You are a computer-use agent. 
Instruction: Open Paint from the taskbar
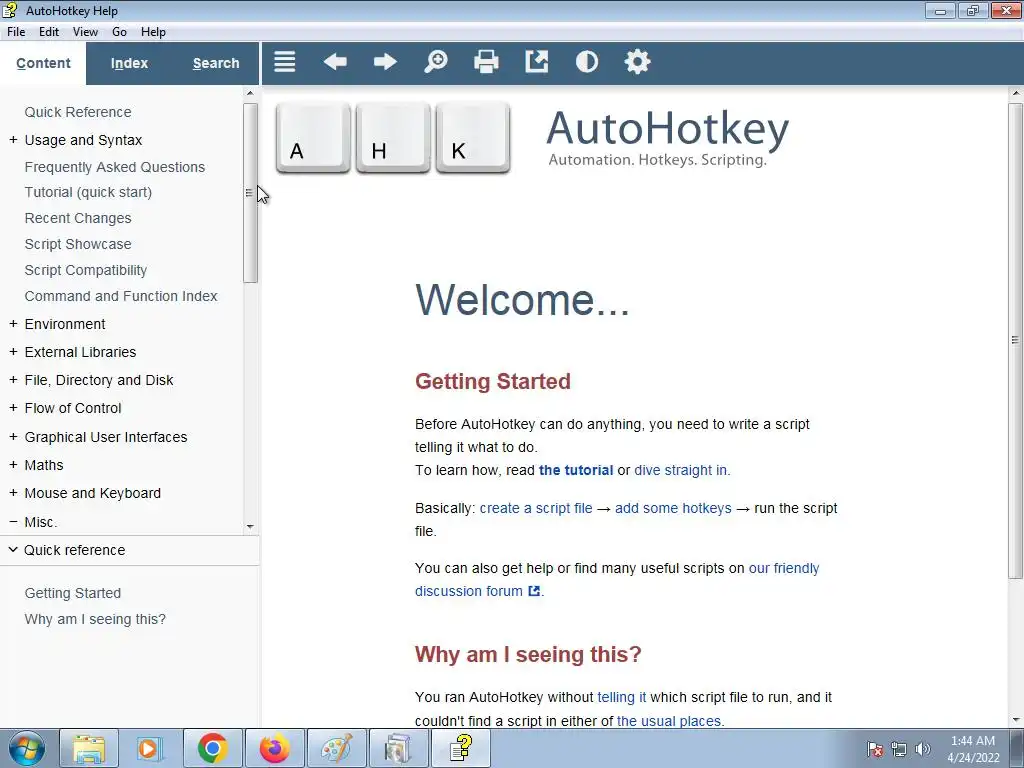[x=336, y=748]
